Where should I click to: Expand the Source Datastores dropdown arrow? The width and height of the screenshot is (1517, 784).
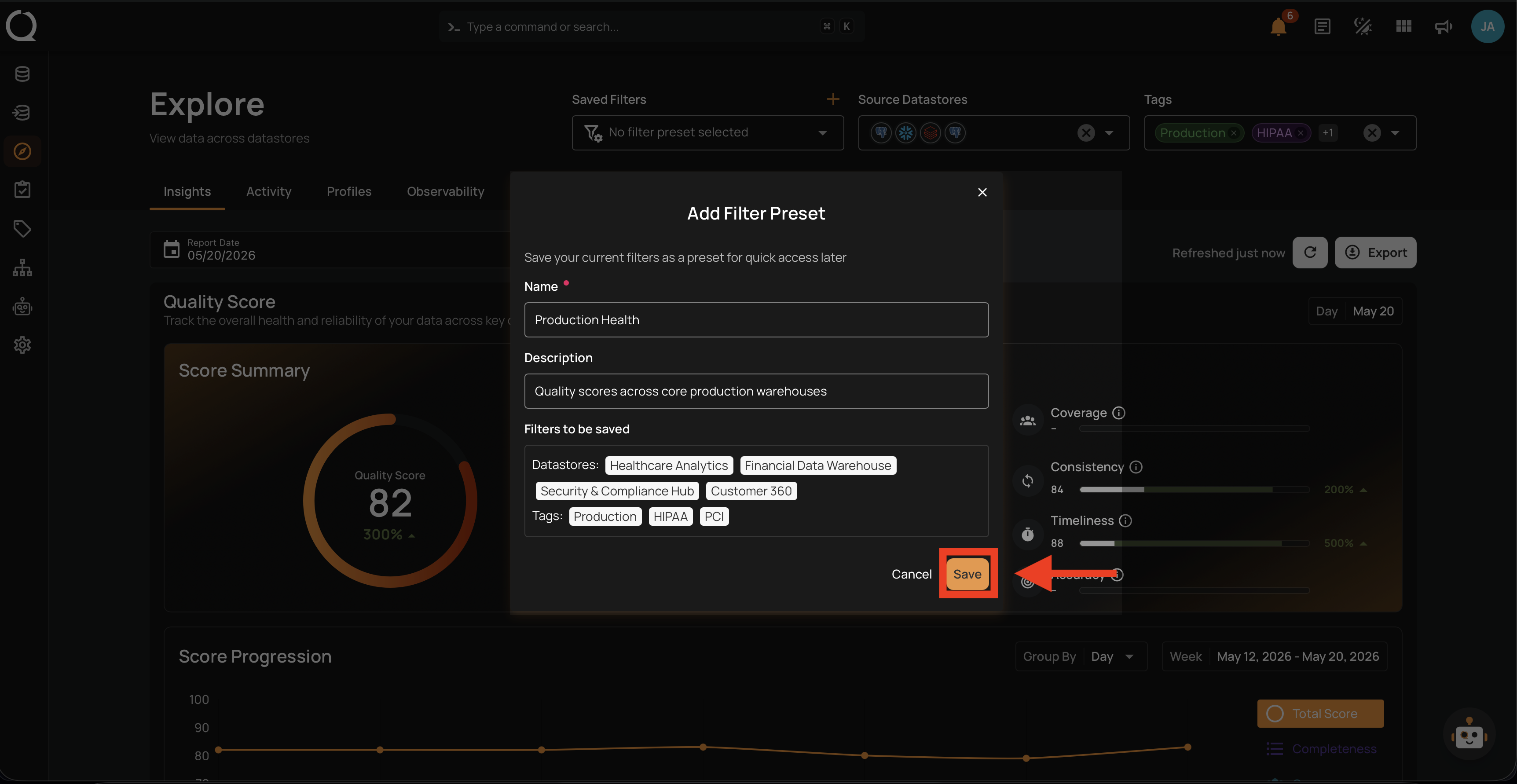coord(1109,133)
